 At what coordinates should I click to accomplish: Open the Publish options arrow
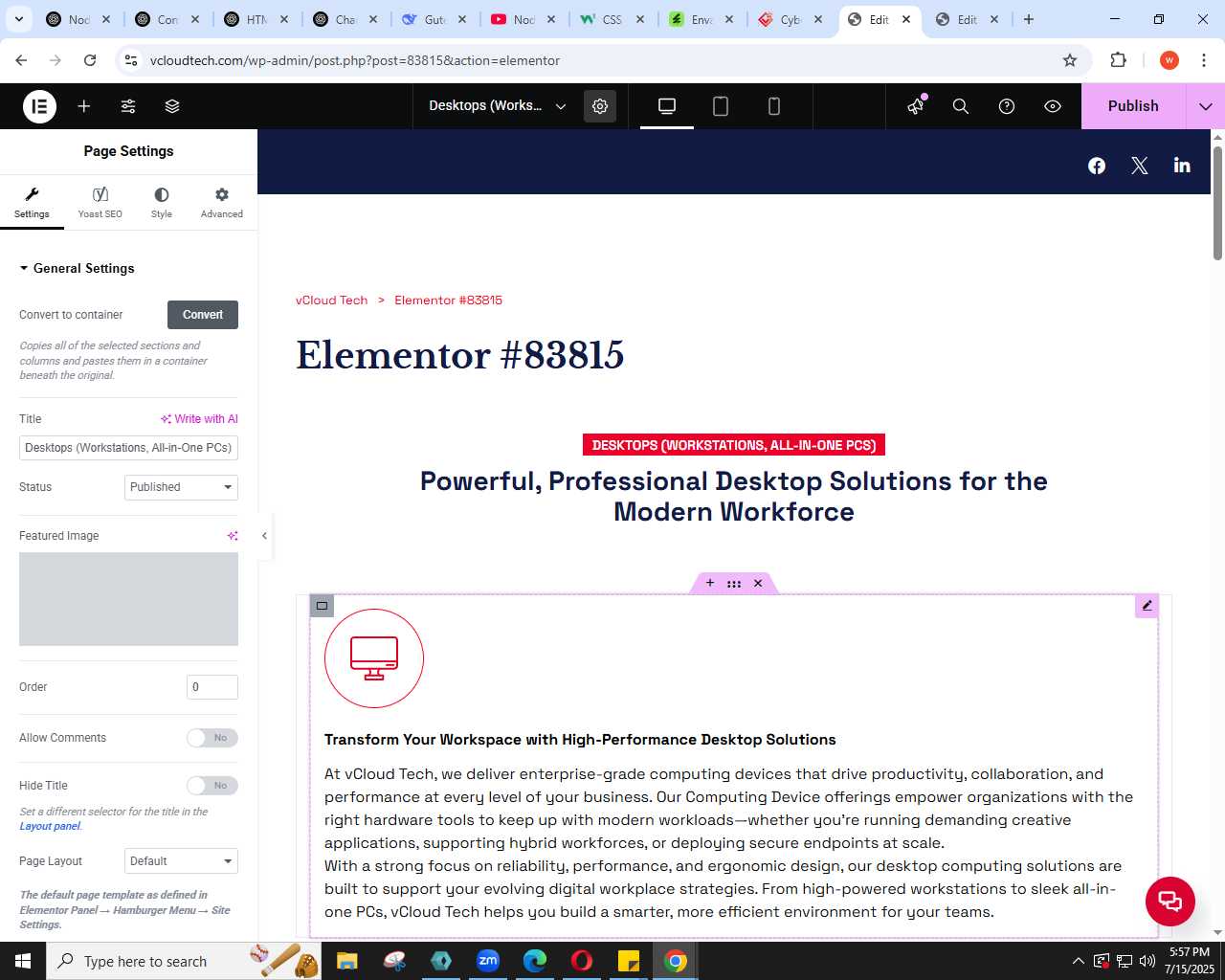1206,106
